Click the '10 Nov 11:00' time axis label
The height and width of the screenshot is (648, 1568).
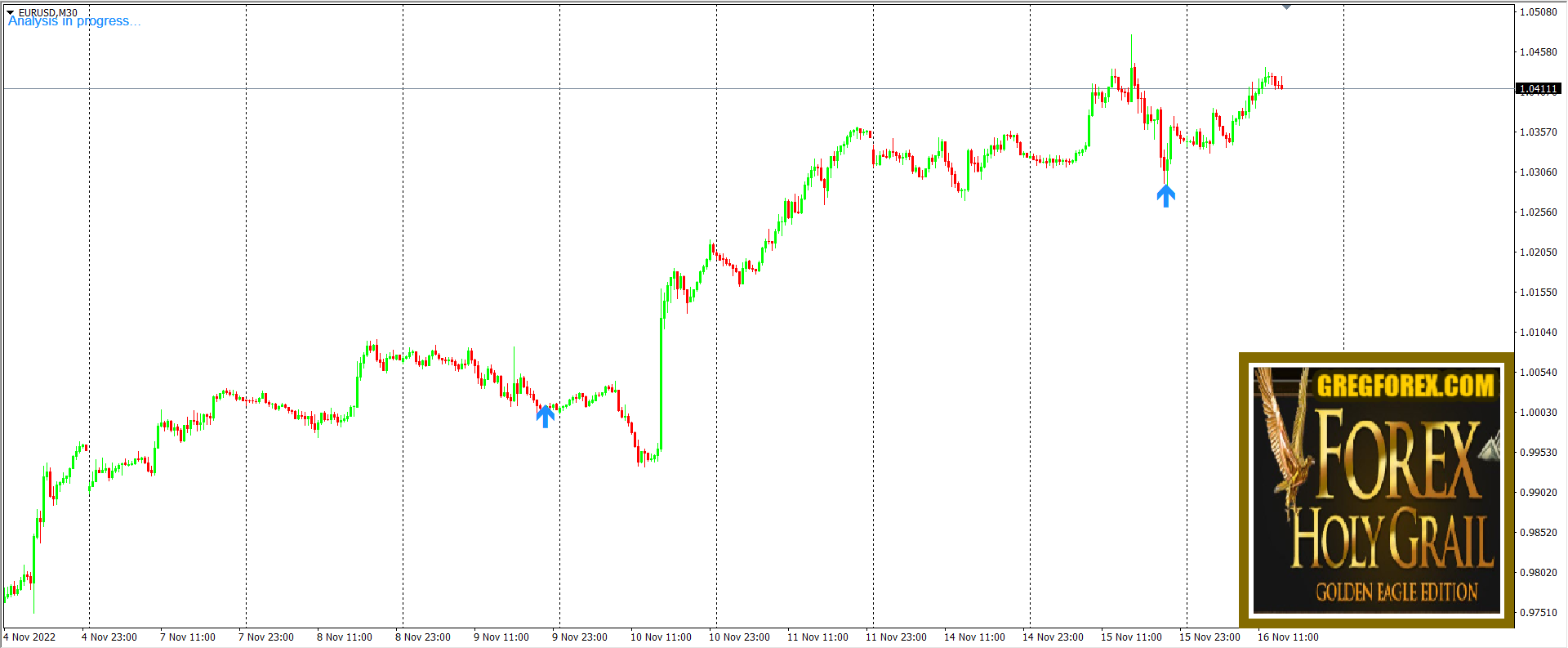click(x=661, y=637)
